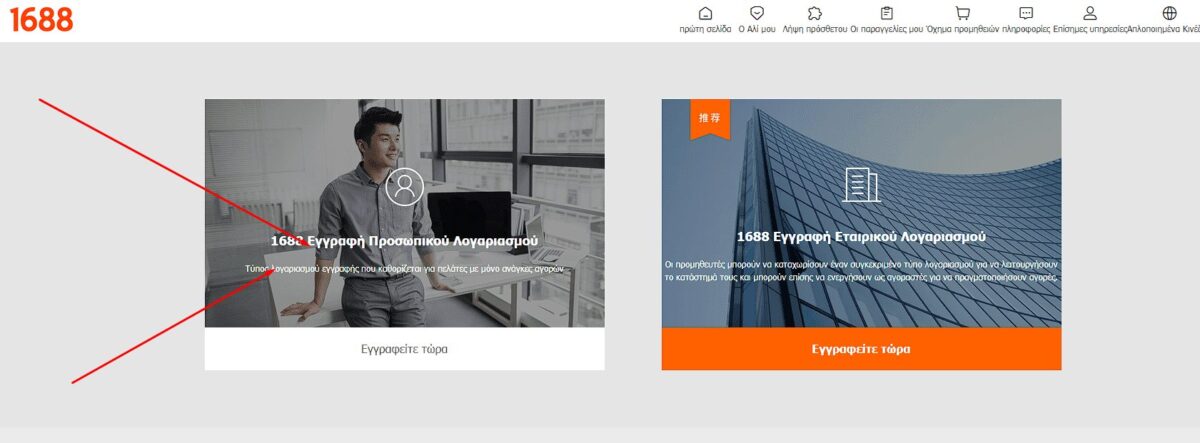
Task: Open the home page house icon
Action: (705, 13)
